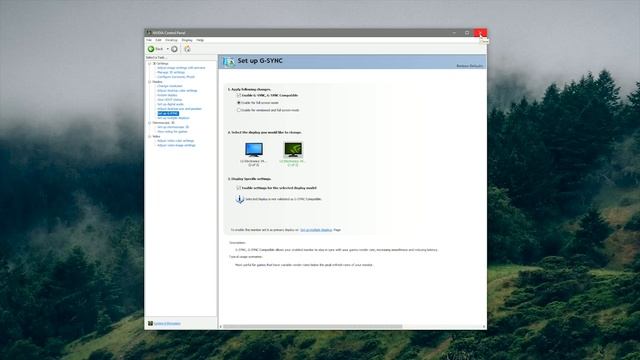
Task: Click Set up multiple displays hyperlink in note
Action: [316, 230]
